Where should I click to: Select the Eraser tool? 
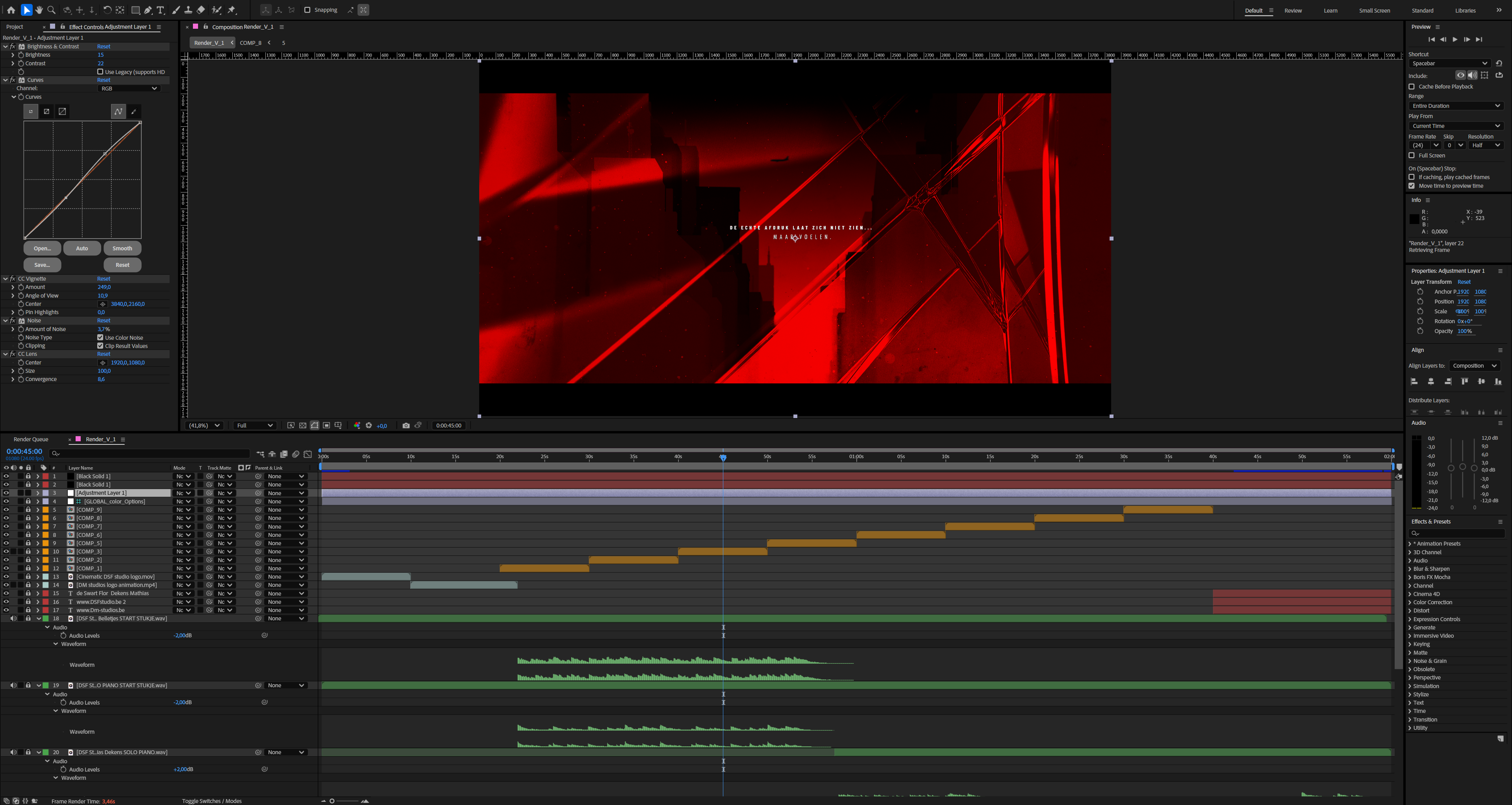[201, 10]
